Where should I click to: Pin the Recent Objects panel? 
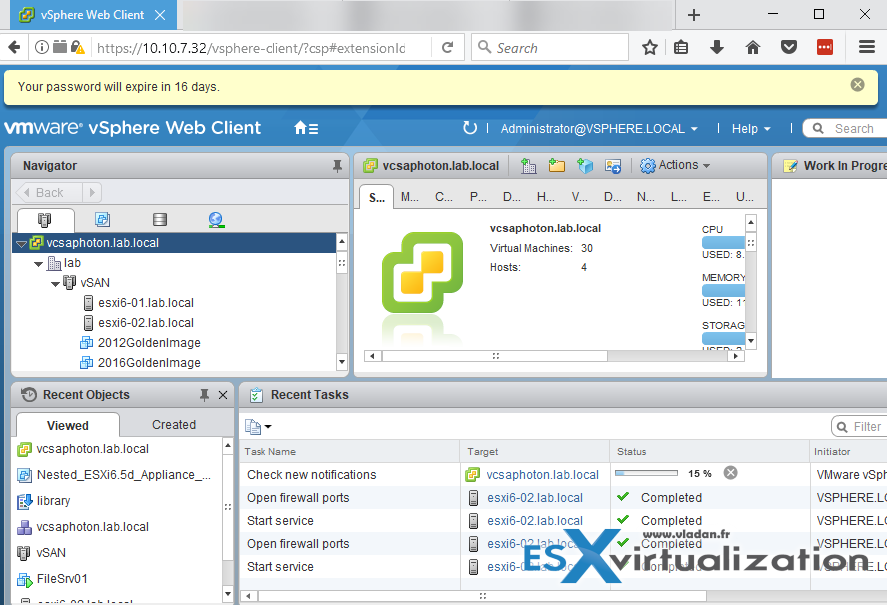click(204, 395)
